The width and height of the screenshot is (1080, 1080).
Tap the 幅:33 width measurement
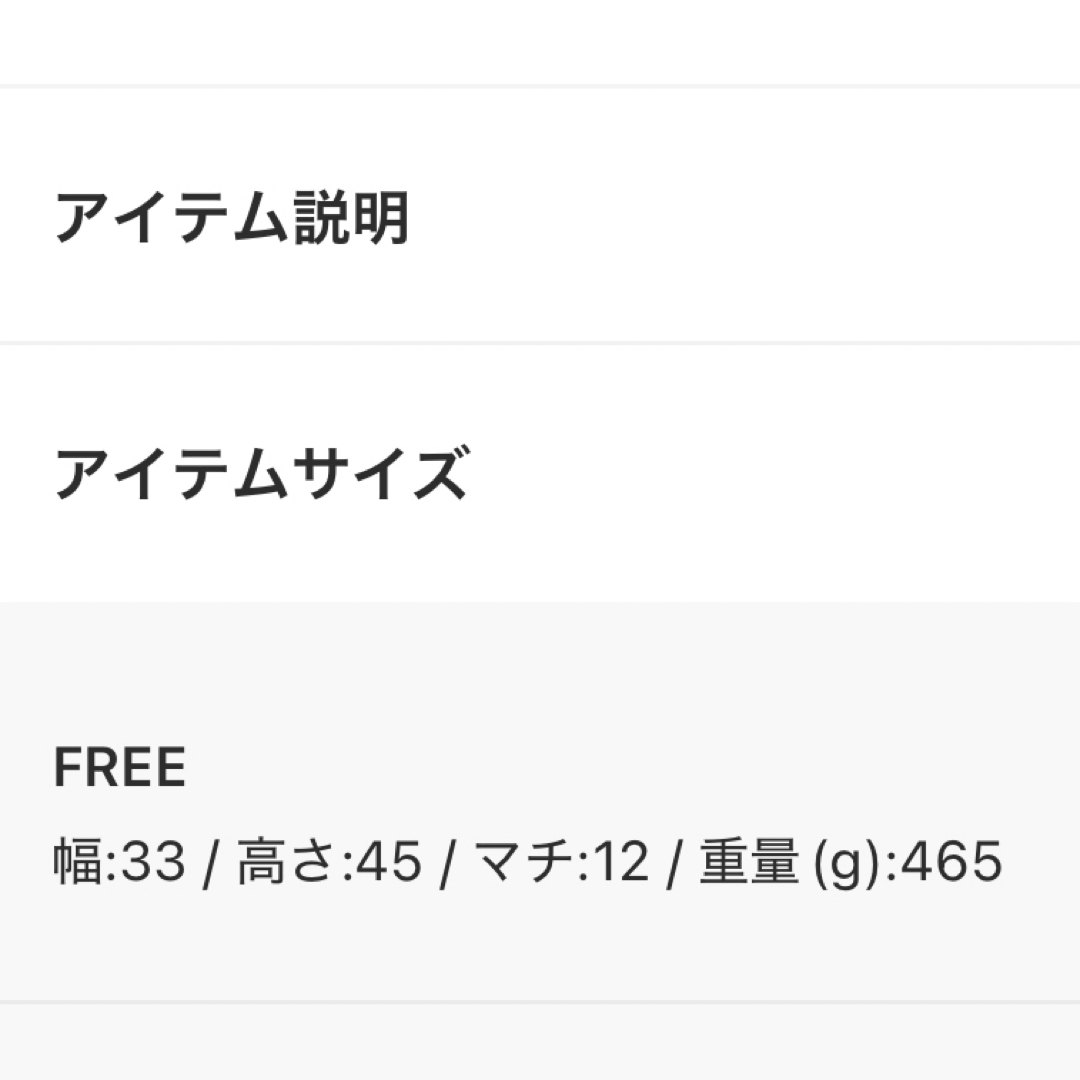click(x=120, y=861)
